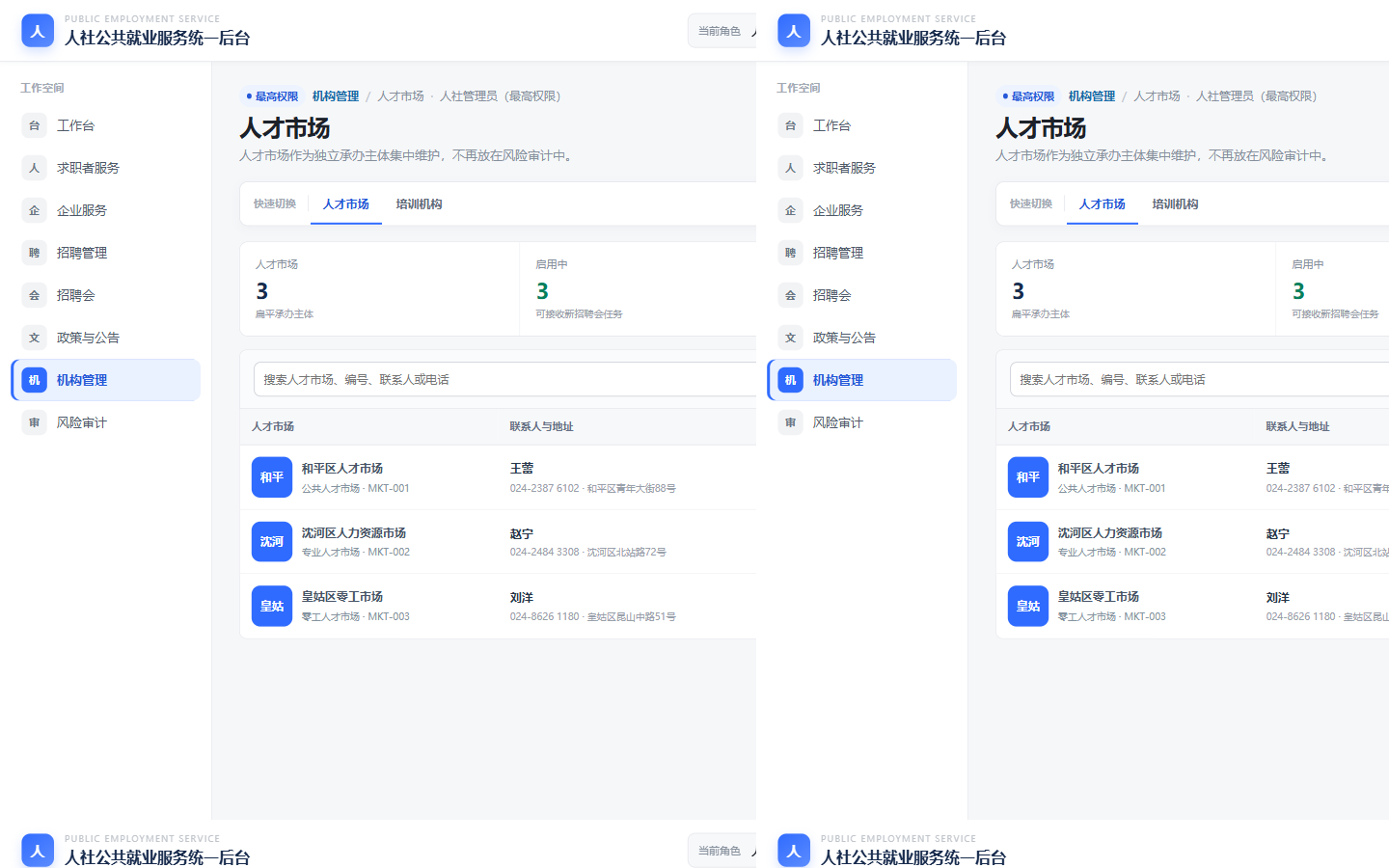1389x868 pixels.
Task: Open 工作台 in the right copy's sidebar
Action: (x=862, y=125)
